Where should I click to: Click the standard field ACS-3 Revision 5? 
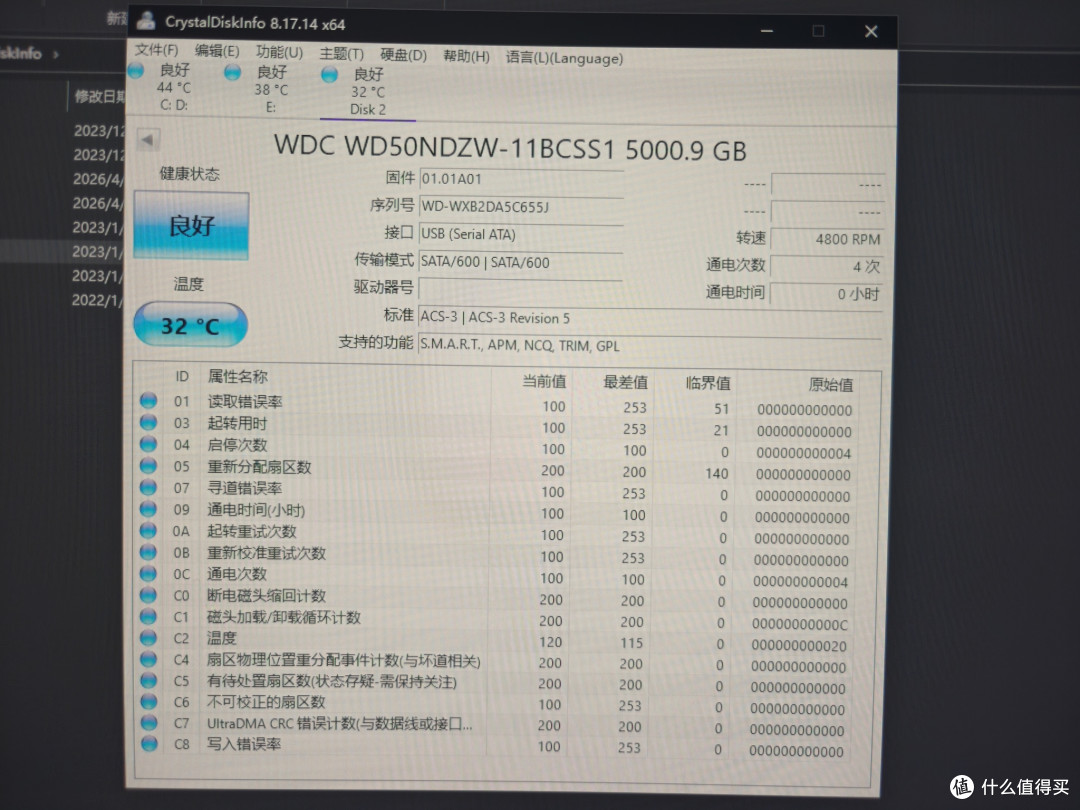(x=650, y=318)
